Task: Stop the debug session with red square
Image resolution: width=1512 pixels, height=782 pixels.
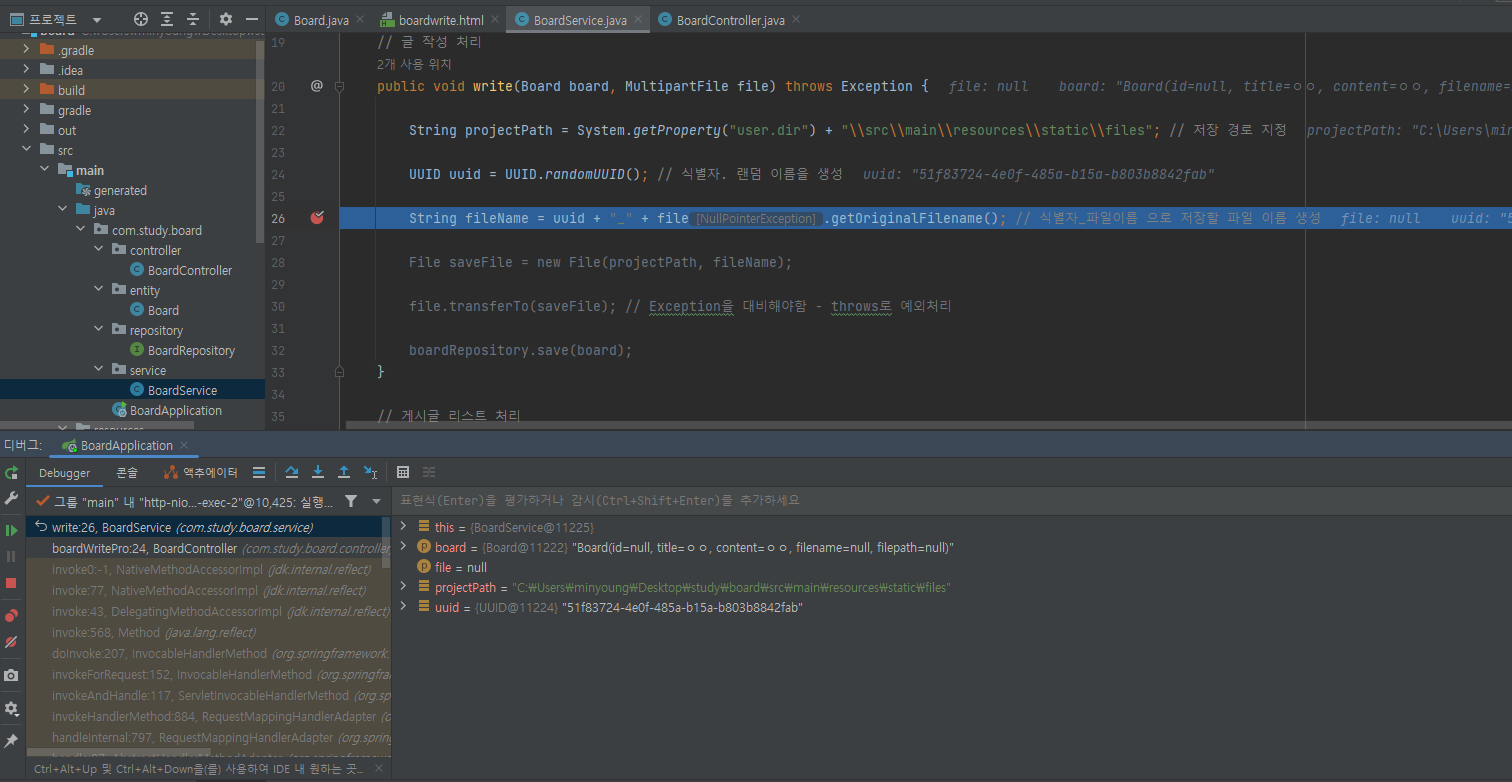Action: 11,582
